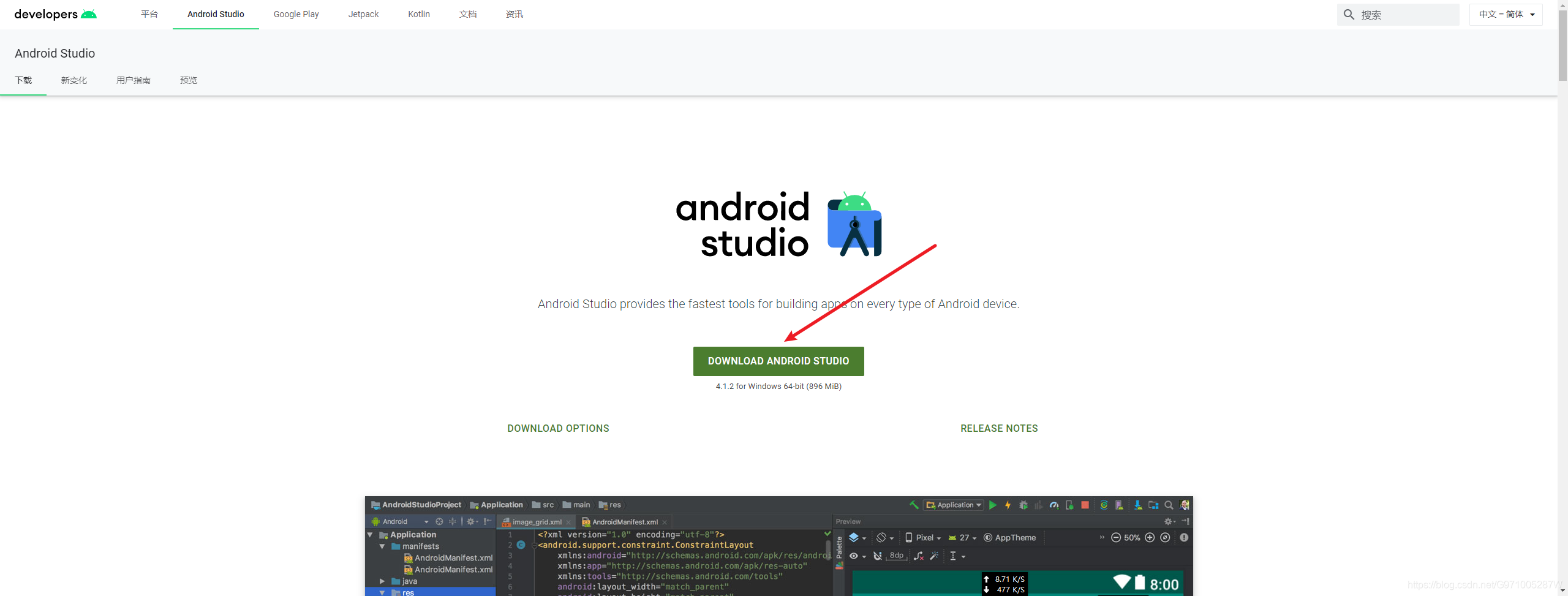Click the AVD Manager device icon
Screen dimensions: 1568x596
[x=1119, y=505]
